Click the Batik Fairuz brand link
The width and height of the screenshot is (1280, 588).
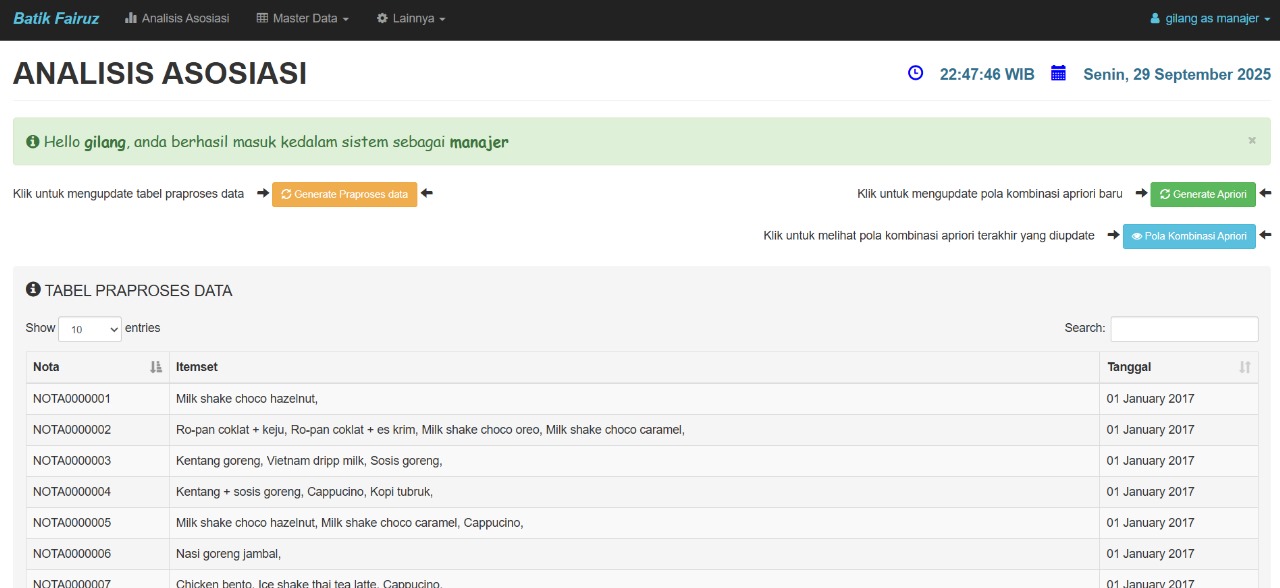[x=56, y=19]
